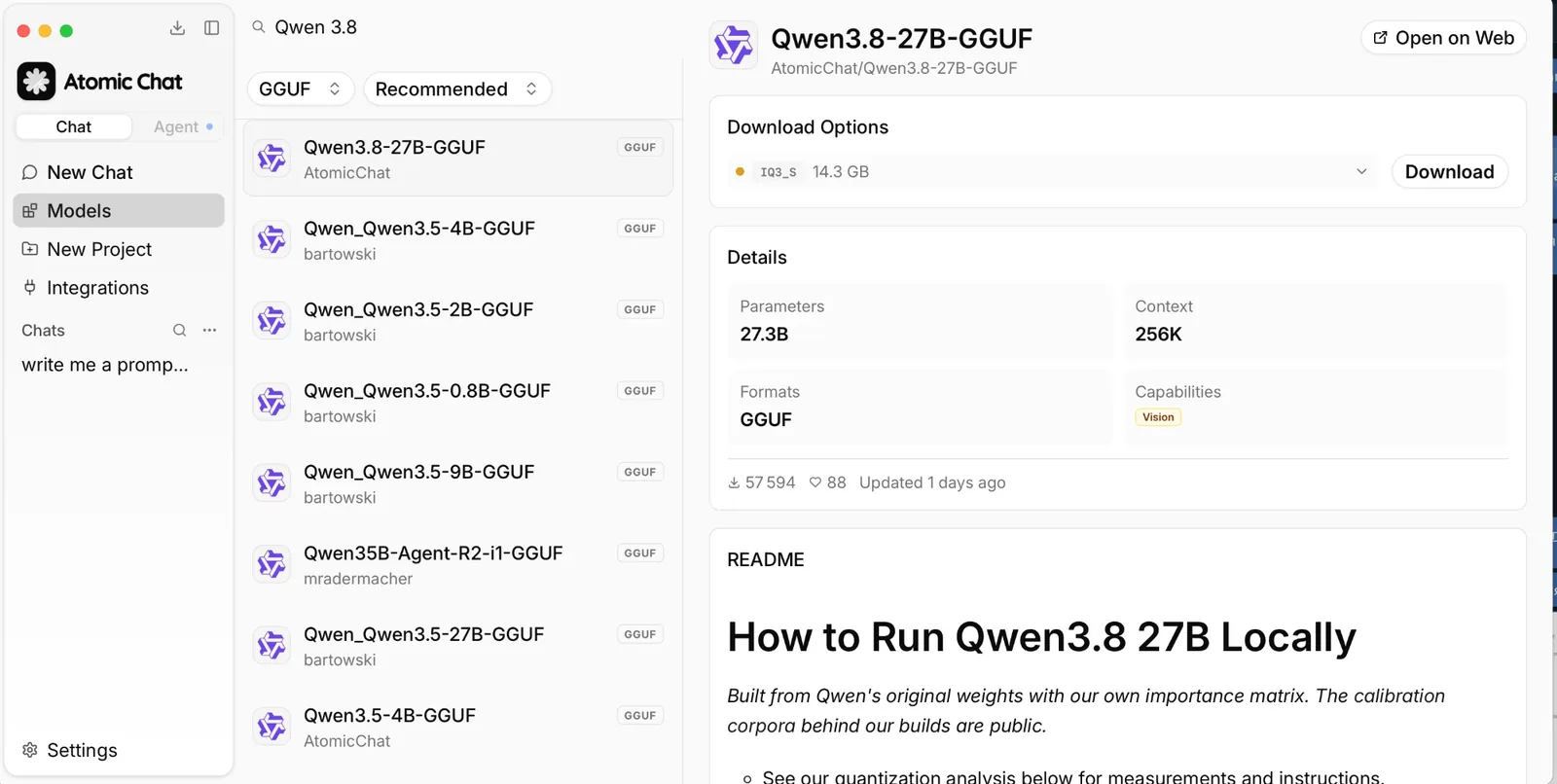Click the Atomic Chat logo icon
This screenshot has width=1557, height=784.
[x=36, y=82]
